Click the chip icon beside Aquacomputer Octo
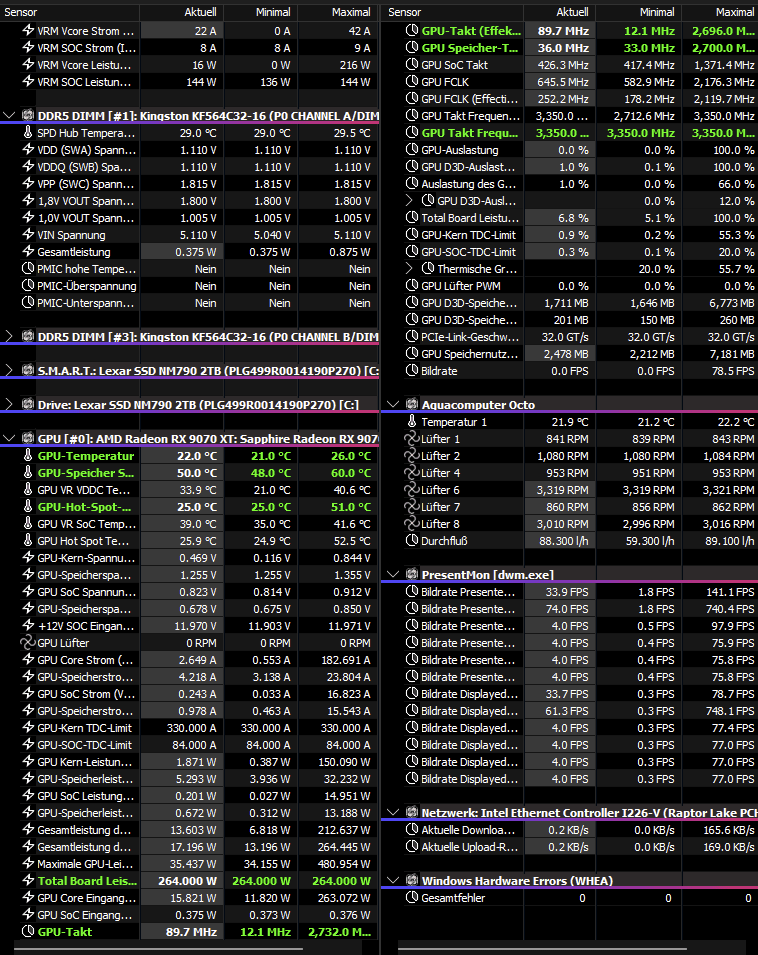Image resolution: width=758 pixels, height=955 pixels. [412, 404]
